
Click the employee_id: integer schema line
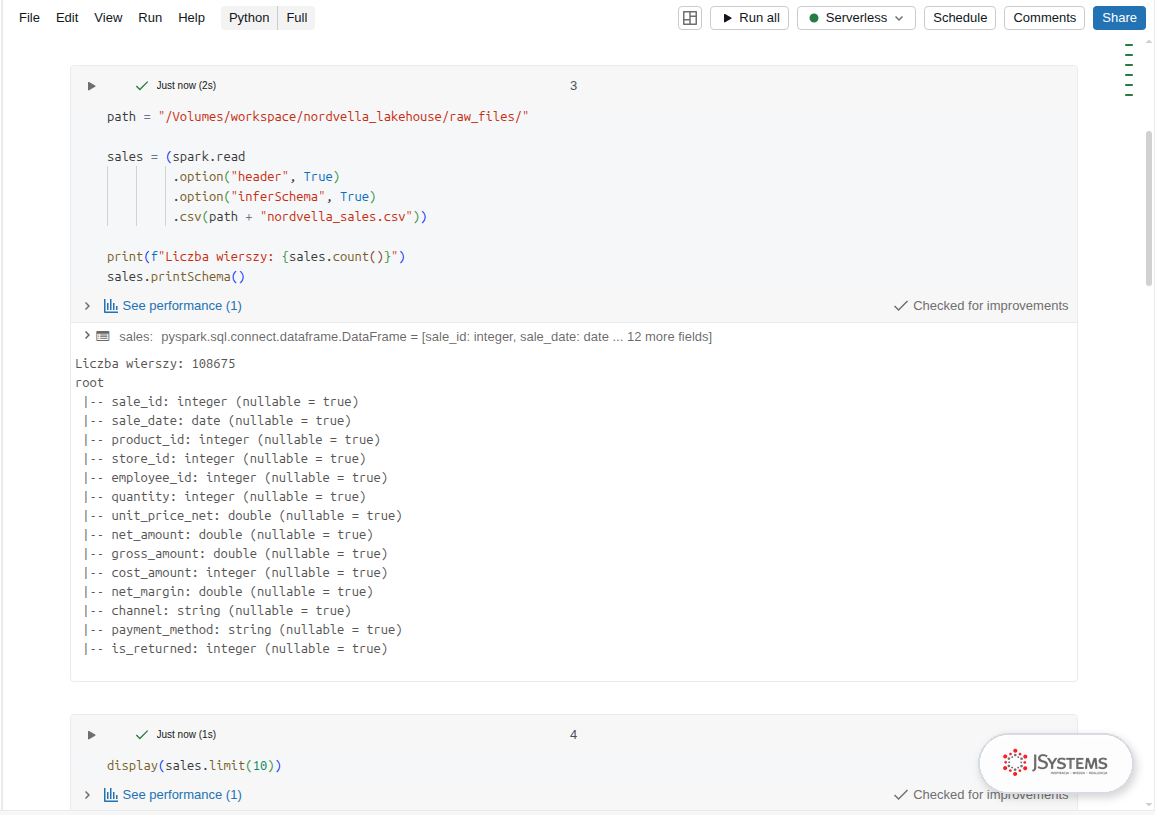coord(235,478)
